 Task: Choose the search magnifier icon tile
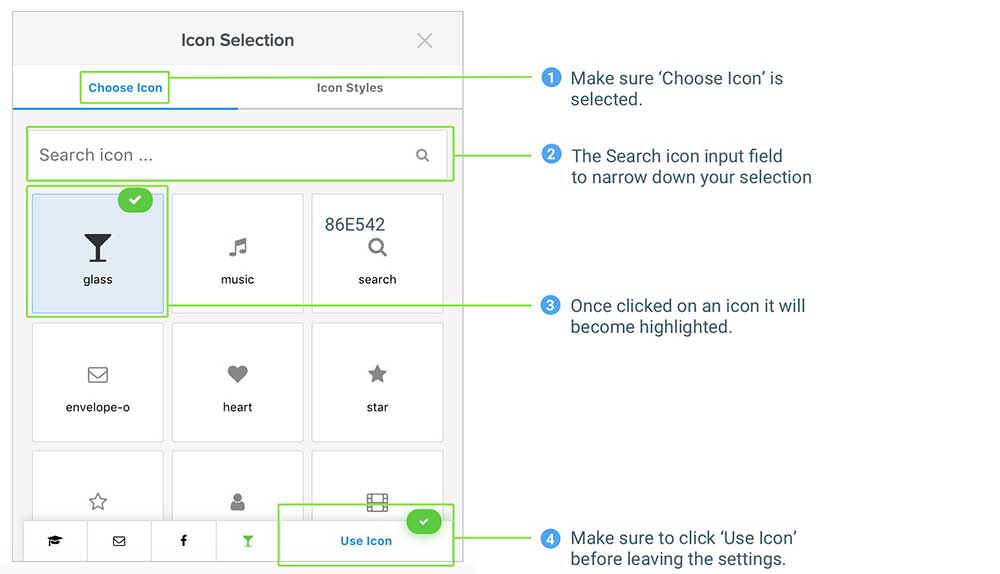[x=377, y=254]
